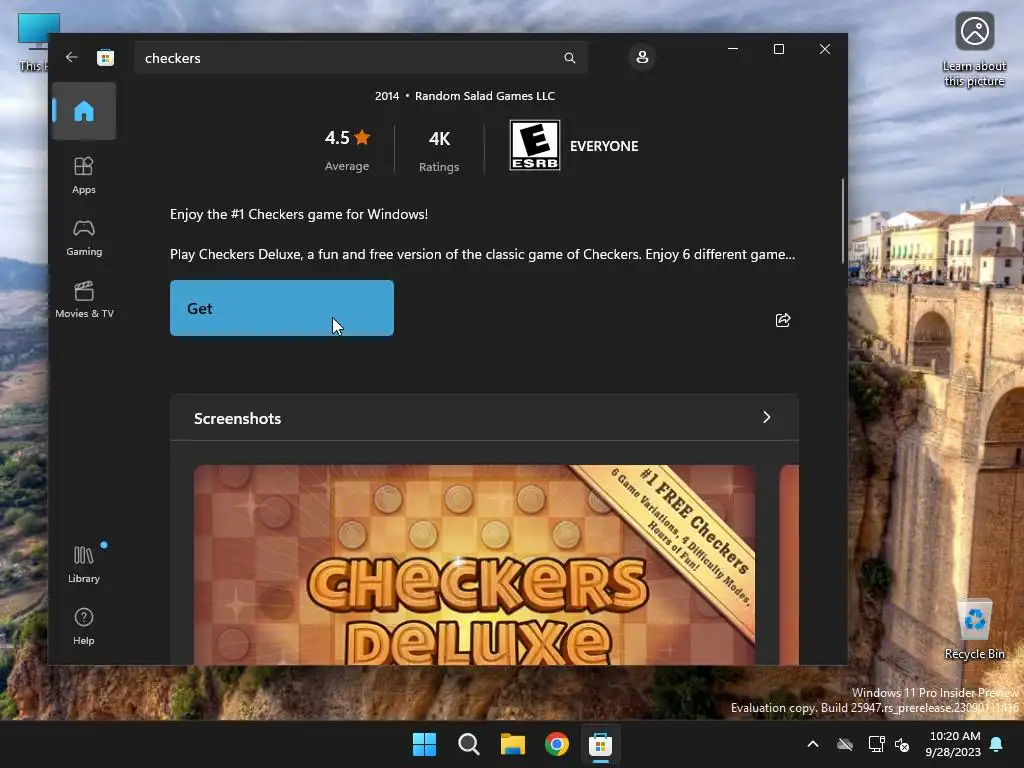The height and width of the screenshot is (768, 1024).
Task: Expand Screenshots section with chevron arrow
Action: pyautogui.click(x=767, y=417)
